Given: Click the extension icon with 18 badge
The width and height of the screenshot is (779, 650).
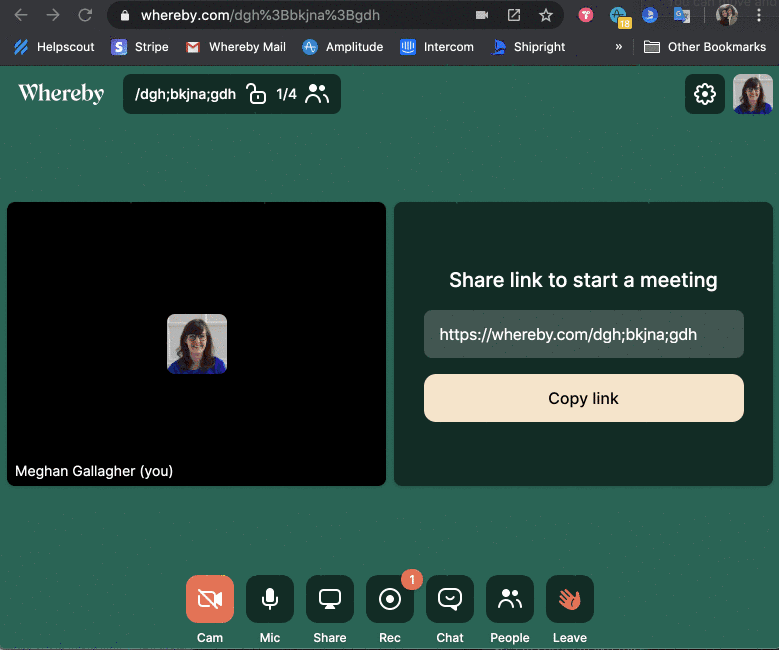Looking at the screenshot, I should click(x=620, y=16).
